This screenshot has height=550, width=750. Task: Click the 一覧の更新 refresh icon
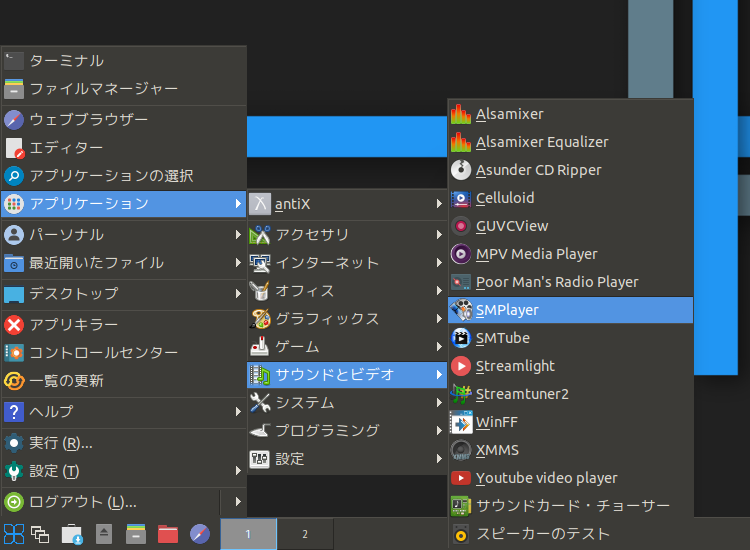[14, 381]
